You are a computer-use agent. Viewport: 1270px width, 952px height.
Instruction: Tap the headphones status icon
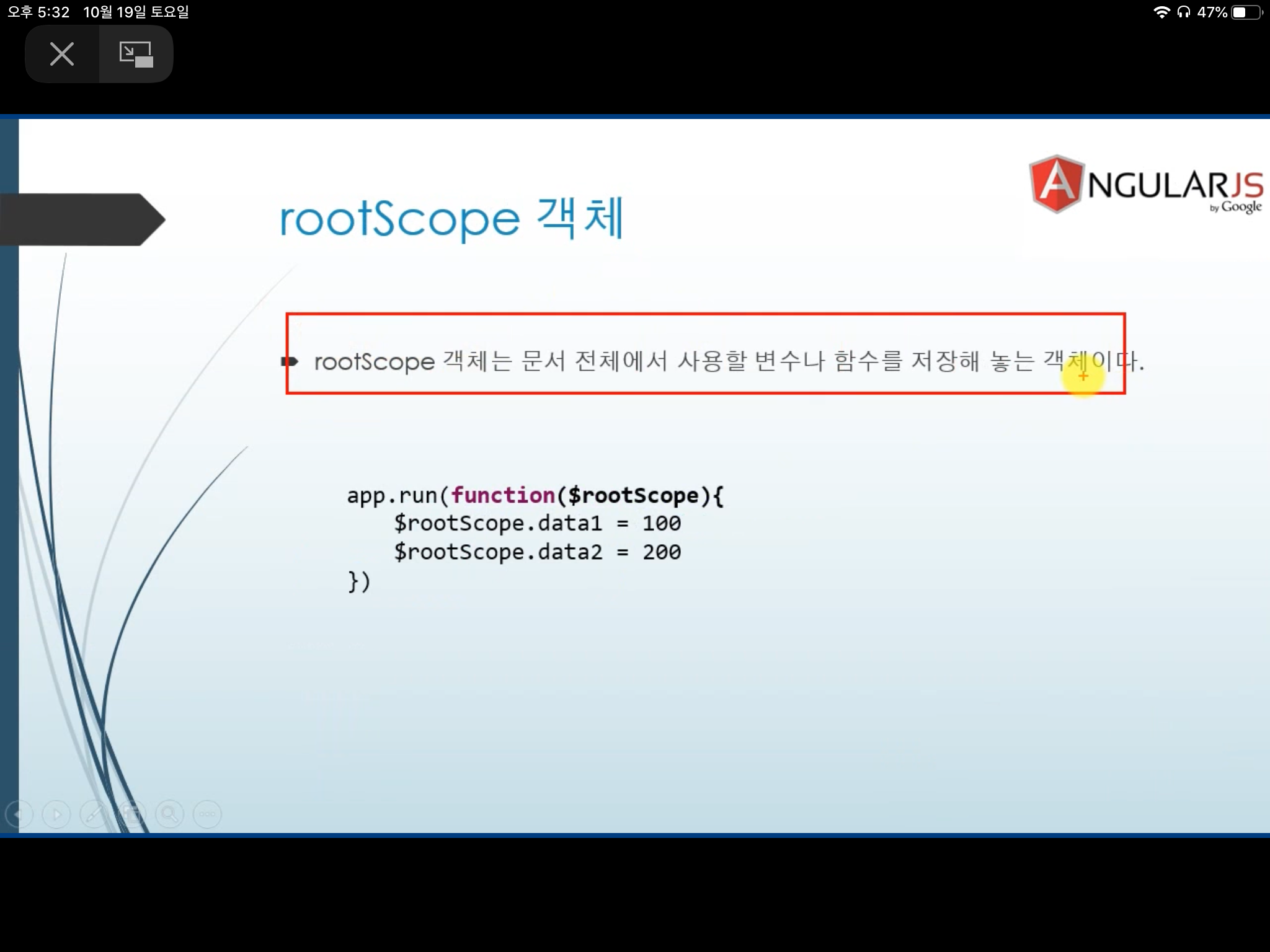pos(1184,12)
